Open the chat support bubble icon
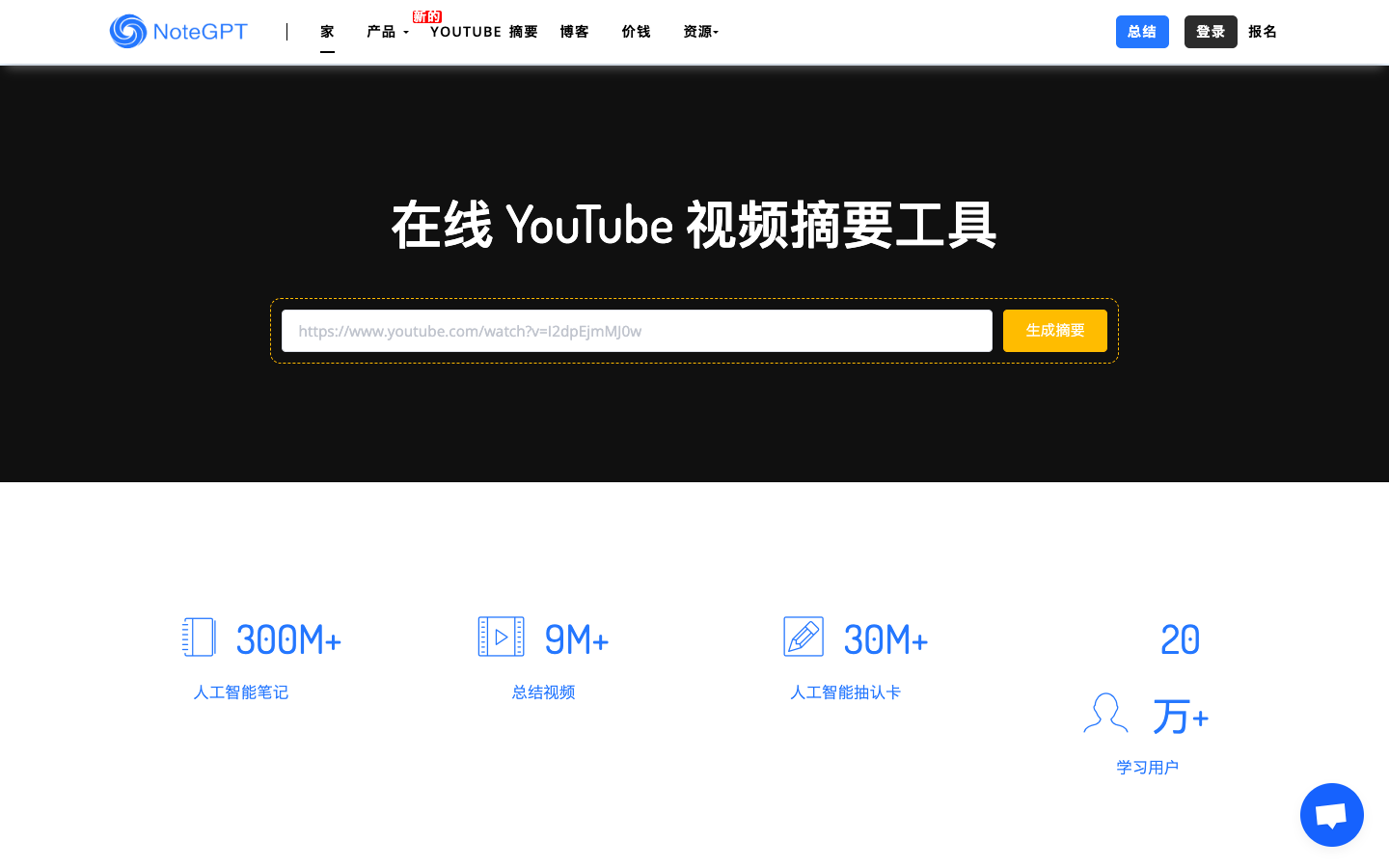 tap(1331, 815)
